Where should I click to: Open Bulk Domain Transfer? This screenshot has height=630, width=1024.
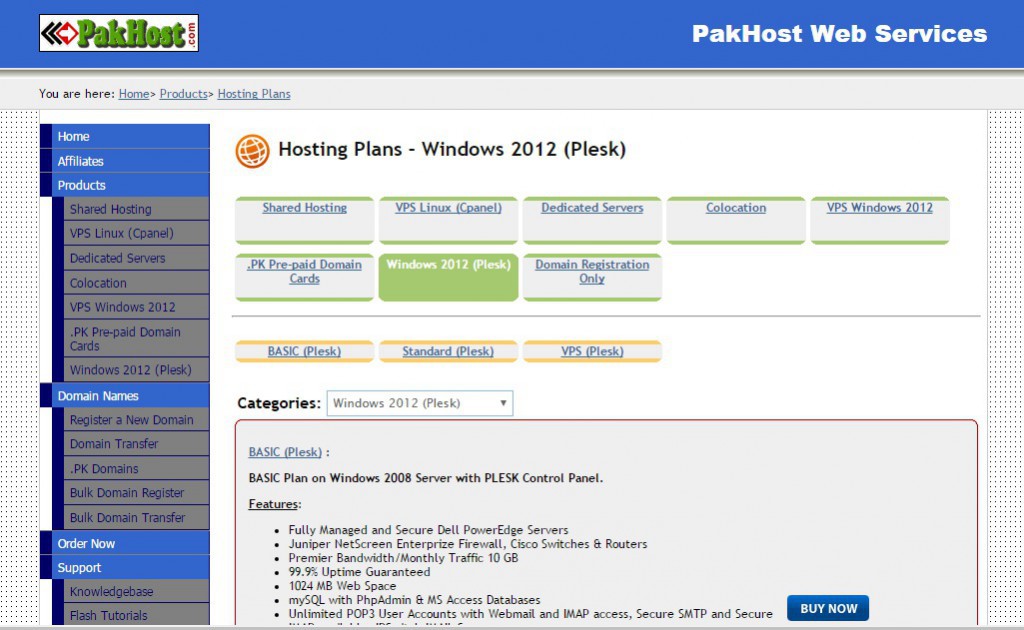coord(136,517)
